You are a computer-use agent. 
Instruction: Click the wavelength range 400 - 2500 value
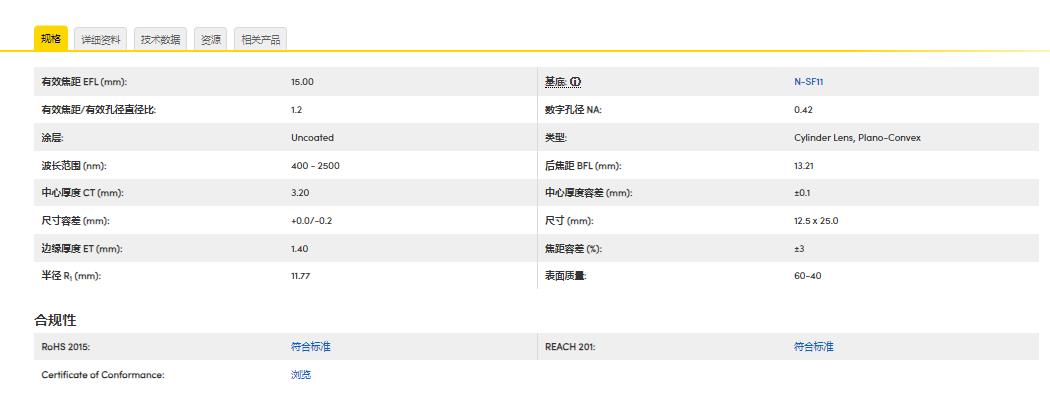315,166
